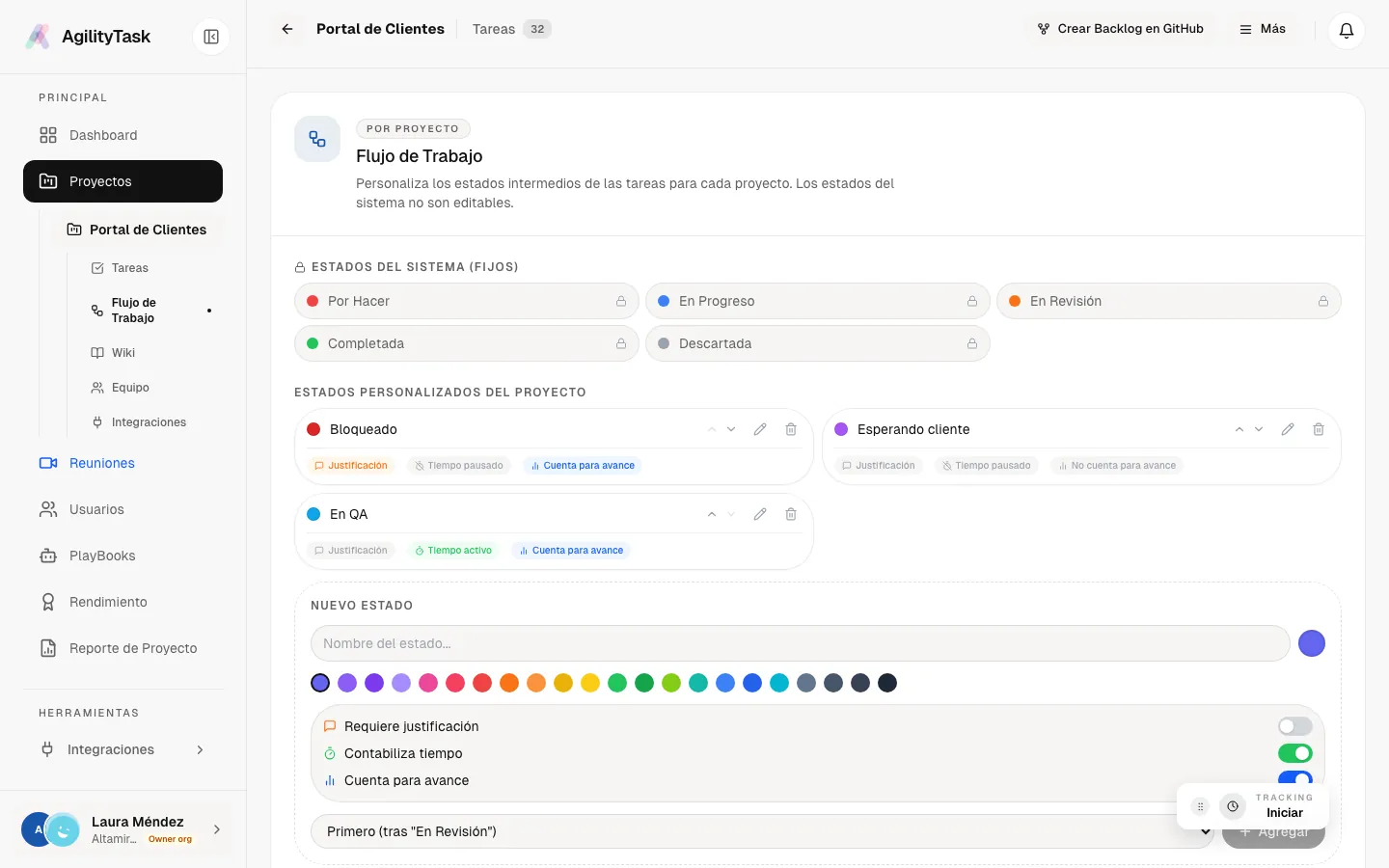Collapse the Portal de Clientes project
Image resolution: width=1389 pixels, height=868 pixels.
click(x=136, y=230)
